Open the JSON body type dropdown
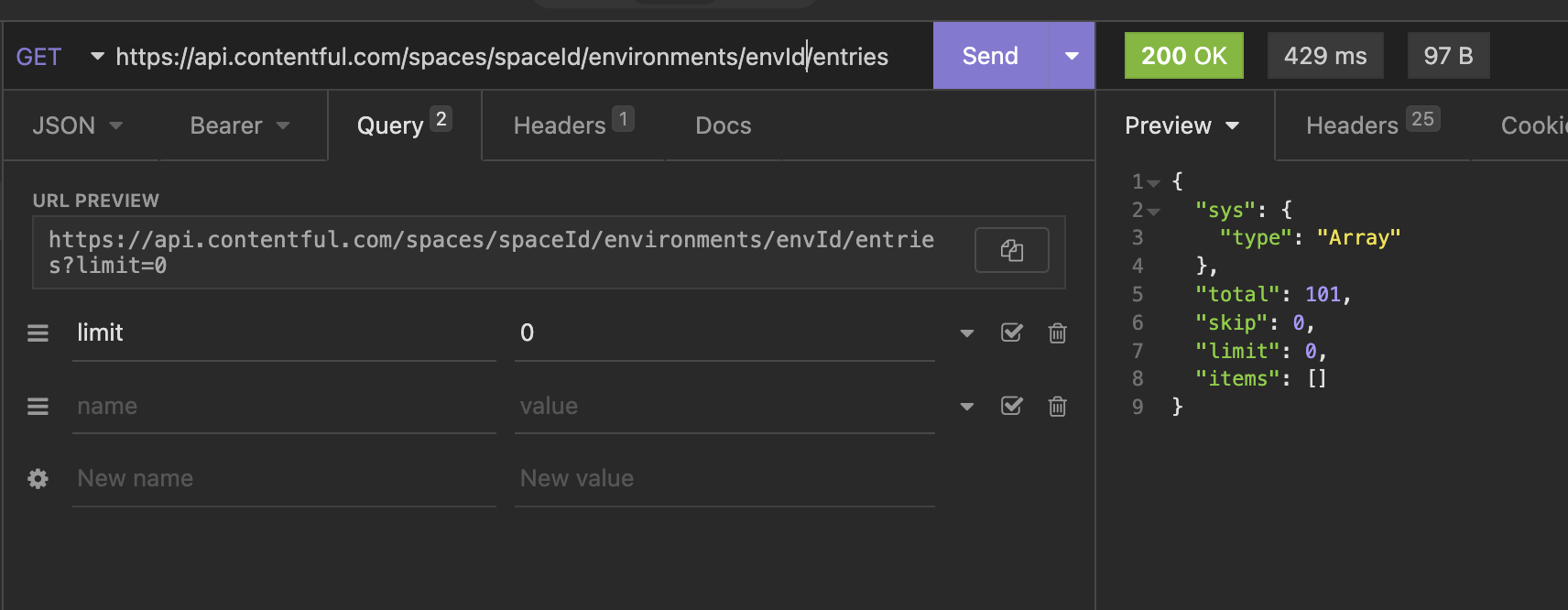 pos(77,125)
